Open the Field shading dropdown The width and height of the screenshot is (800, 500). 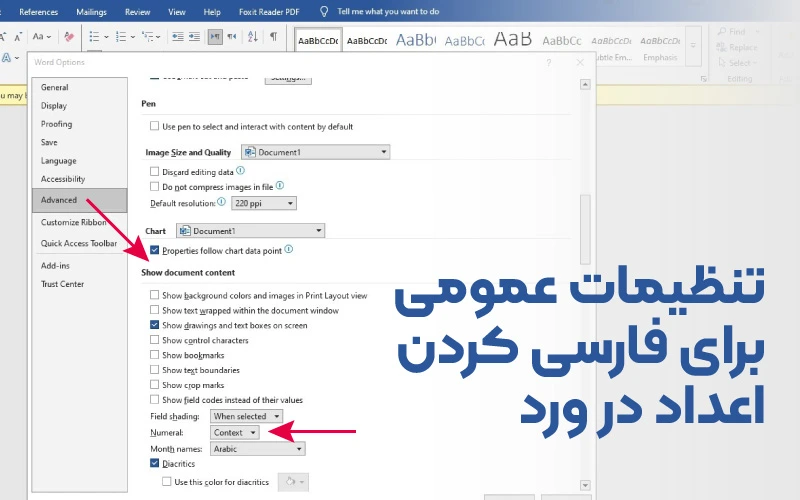point(246,416)
